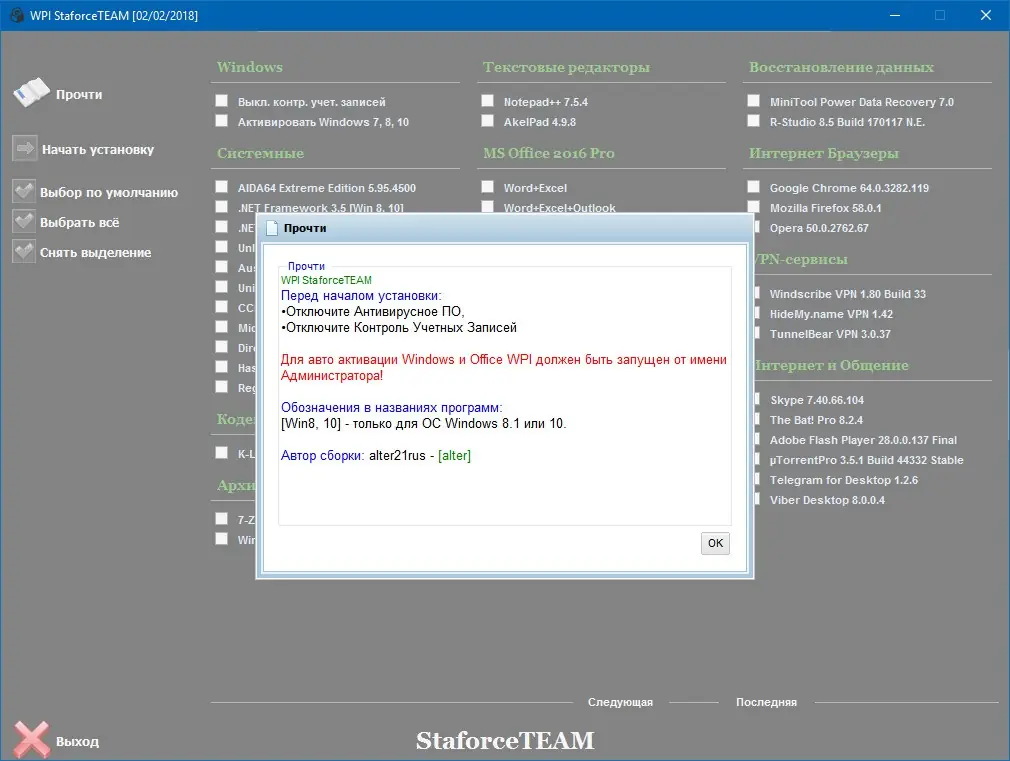The width and height of the screenshot is (1010, 761).
Task: Click the Интернет Браузеры heading
Action: pos(824,153)
